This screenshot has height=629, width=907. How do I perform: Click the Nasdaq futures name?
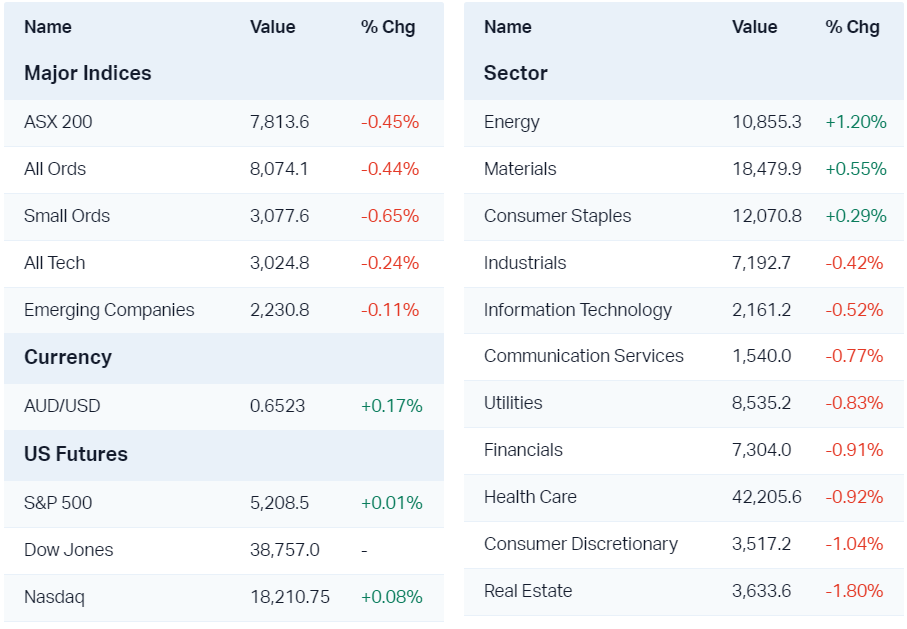pos(54,597)
